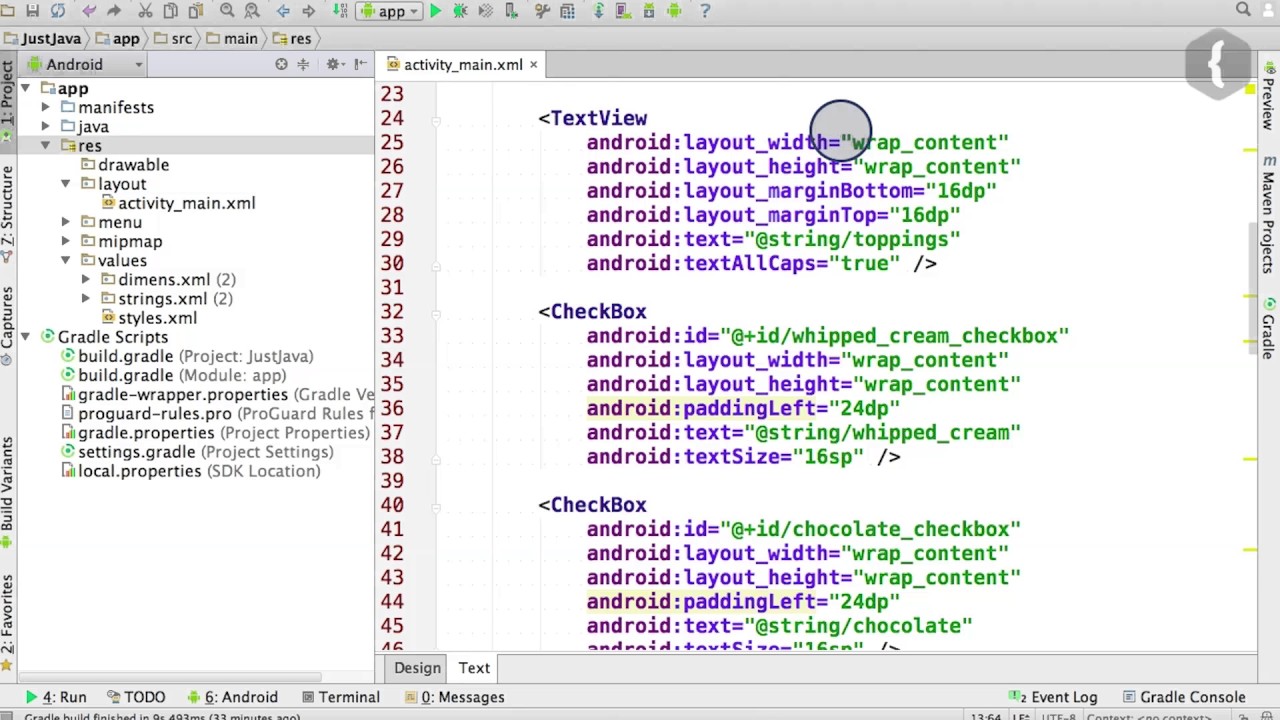Click the scroll-from-source target icon

(x=282, y=64)
